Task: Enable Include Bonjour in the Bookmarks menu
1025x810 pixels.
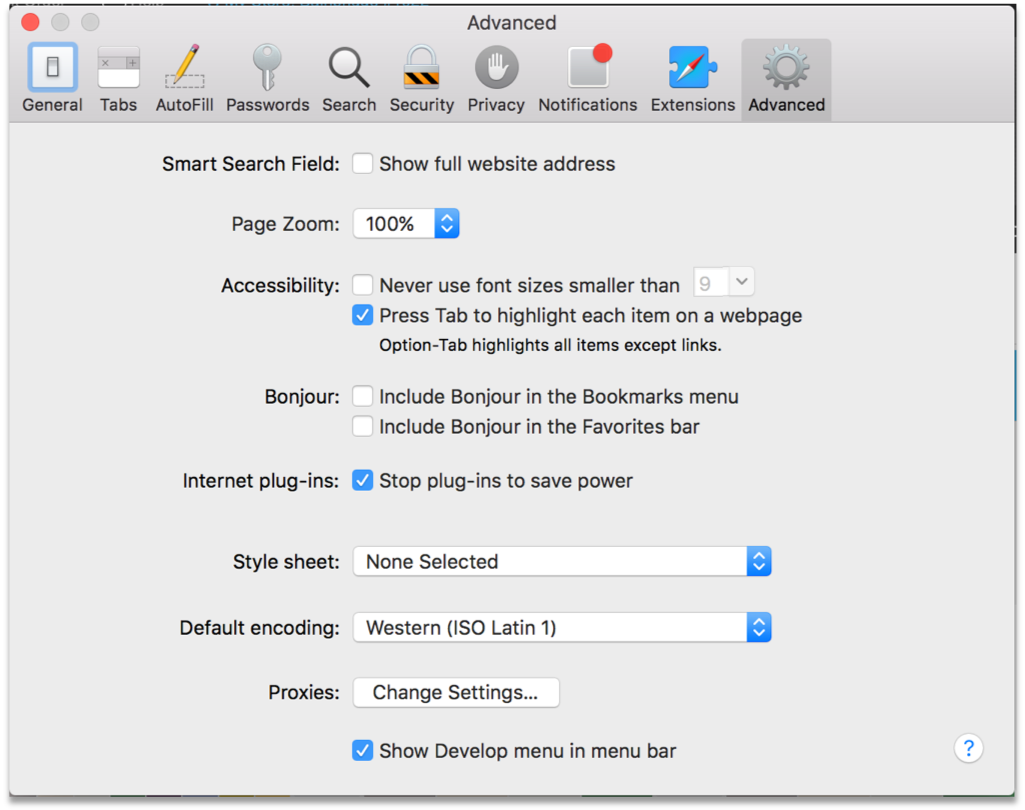Action: 363,396
